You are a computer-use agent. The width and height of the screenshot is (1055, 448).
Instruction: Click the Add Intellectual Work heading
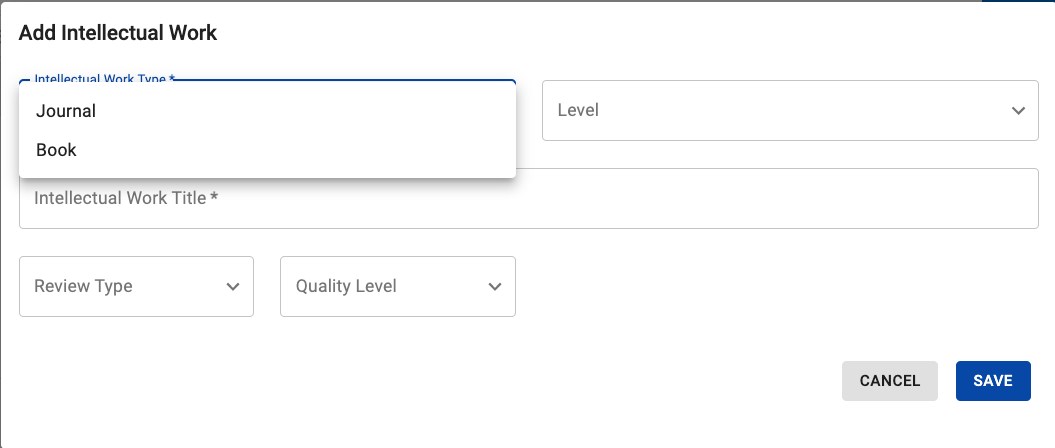[x=118, y=33]
